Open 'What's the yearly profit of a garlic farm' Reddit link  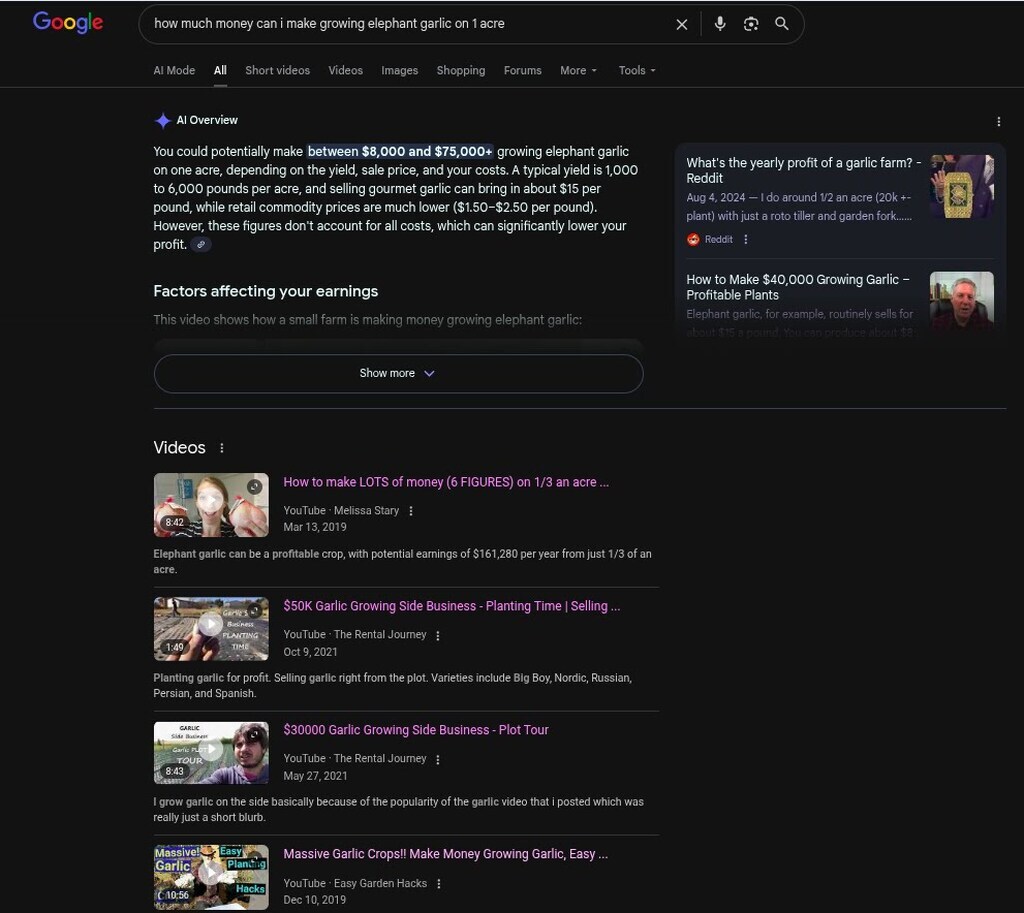803,170
